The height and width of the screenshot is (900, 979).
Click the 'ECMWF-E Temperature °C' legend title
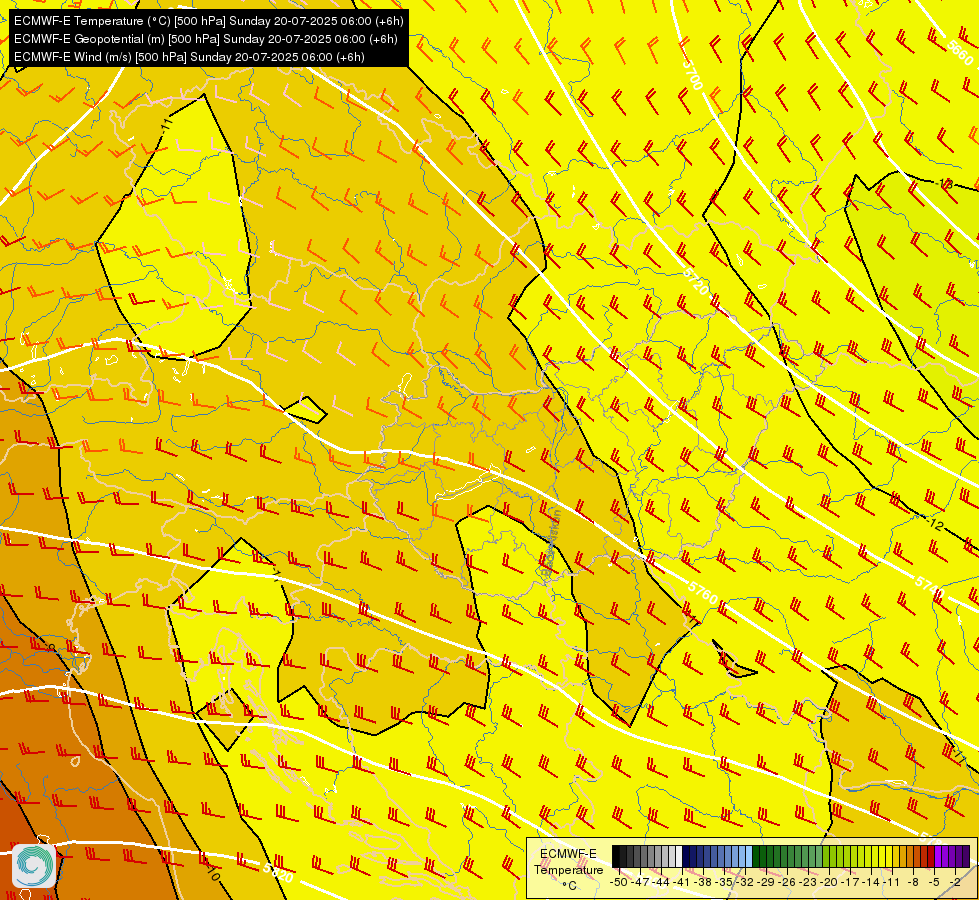[x=568, y=869]
